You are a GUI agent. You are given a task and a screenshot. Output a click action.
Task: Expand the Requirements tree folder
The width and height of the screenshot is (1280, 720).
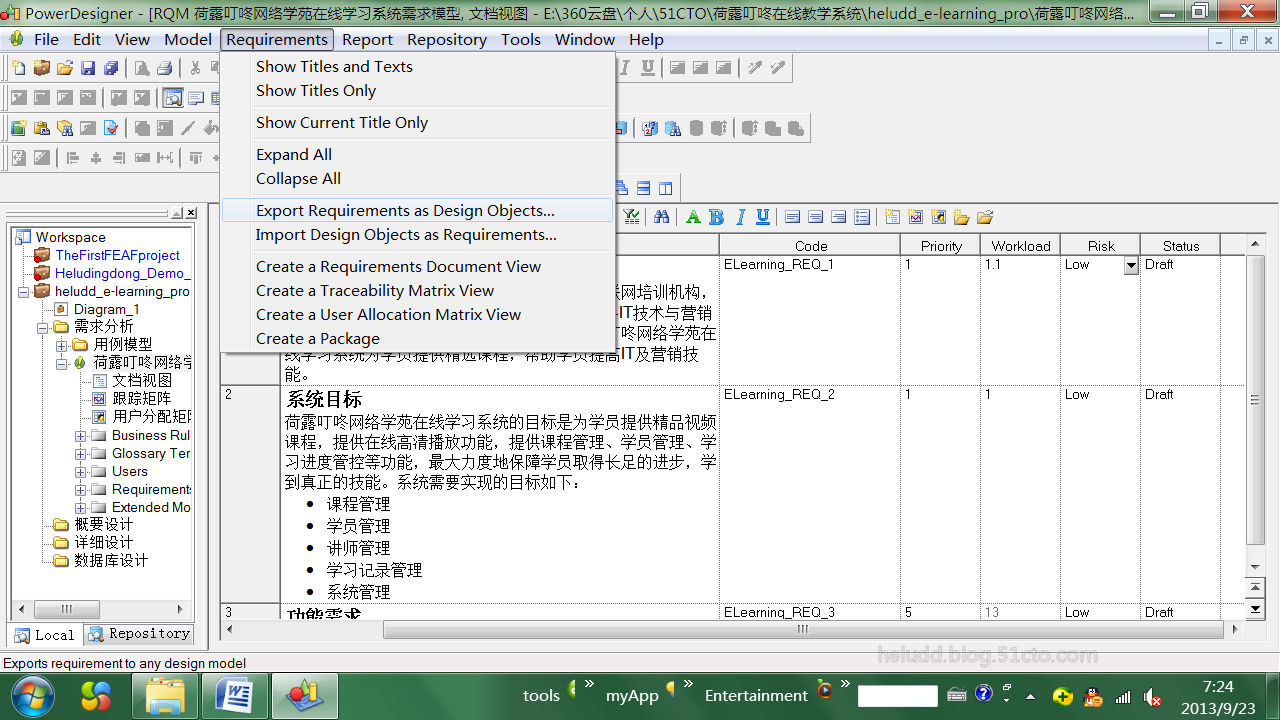click(x=81, y=490)
